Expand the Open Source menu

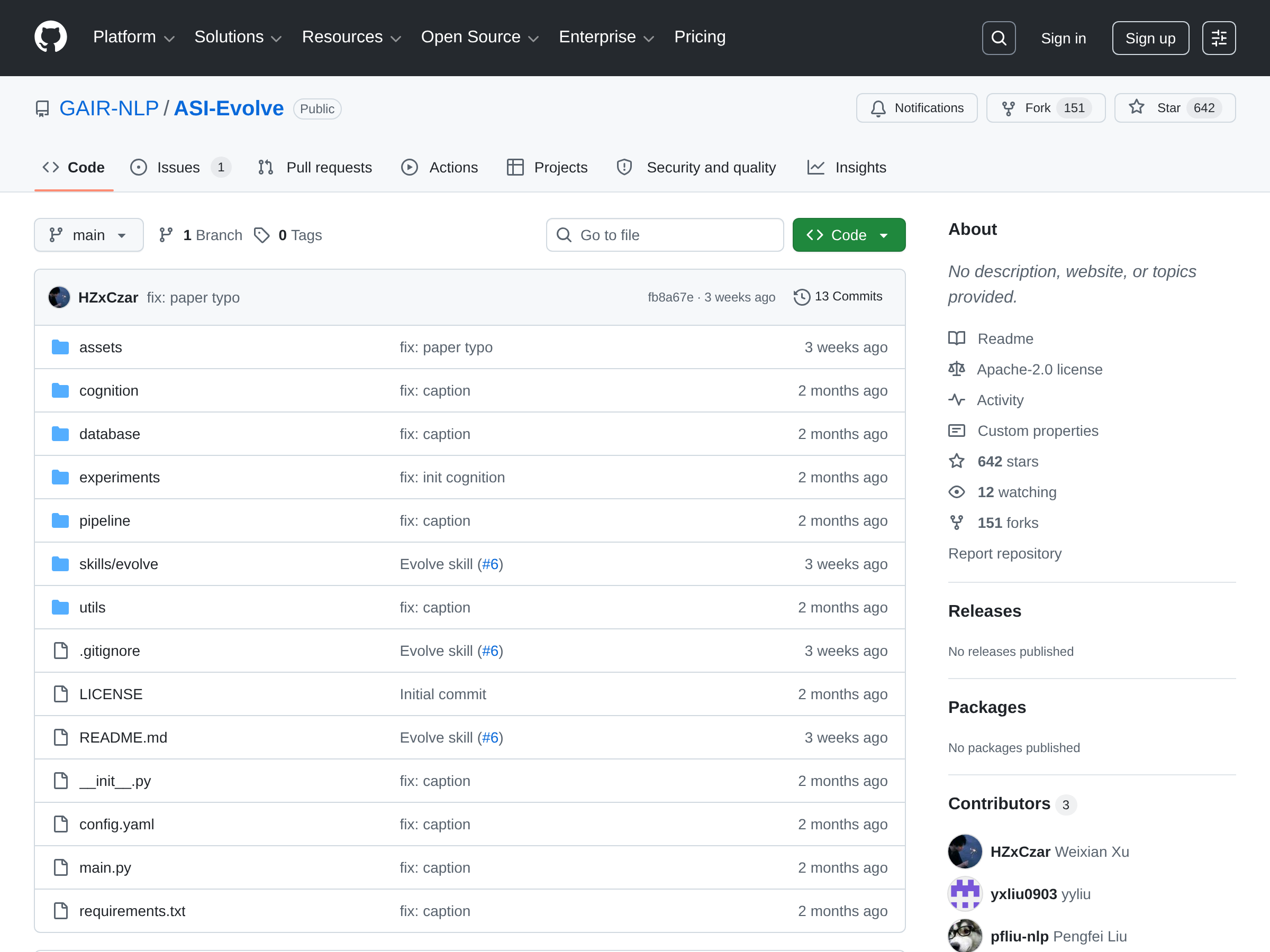[480, 38]
